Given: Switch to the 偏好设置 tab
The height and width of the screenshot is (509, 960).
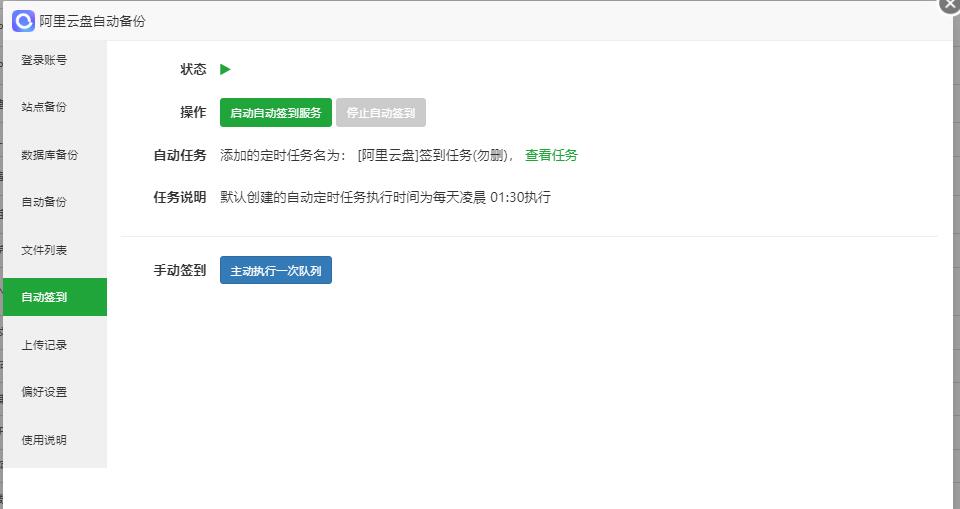Looking at the screenshot, I should tap(55, 392).
